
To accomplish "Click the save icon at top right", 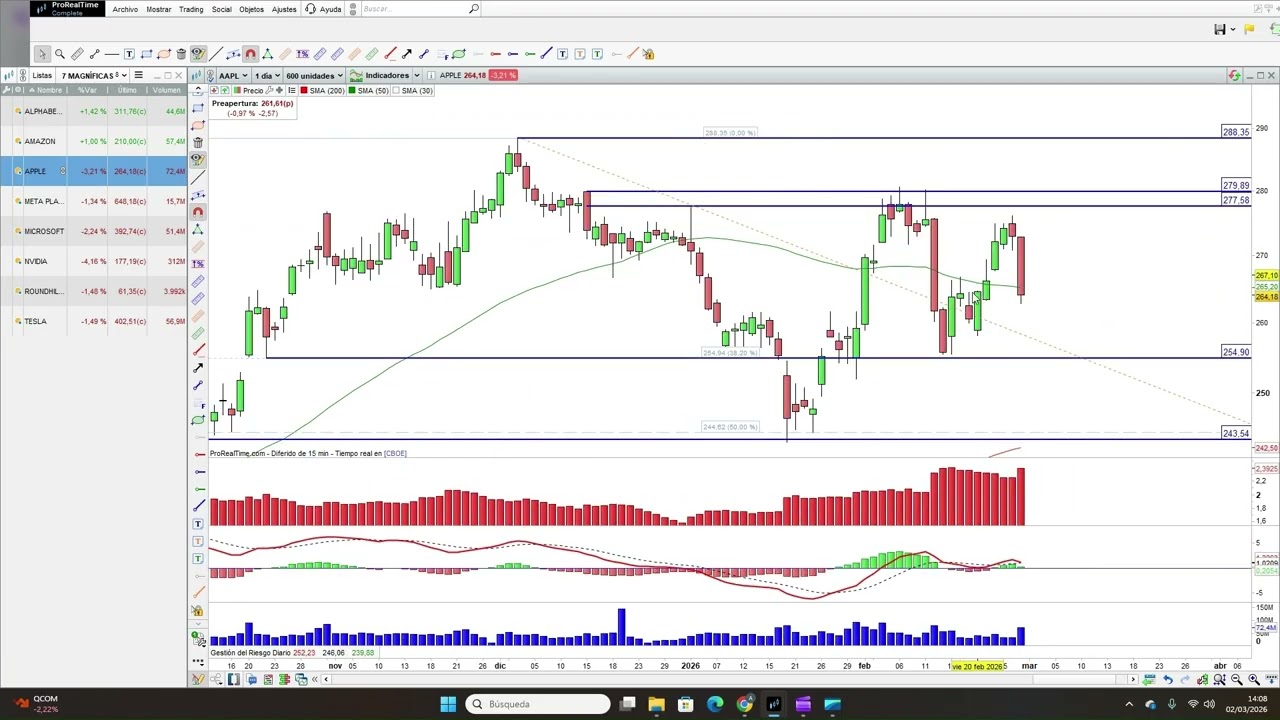I will click(1220, 29).
